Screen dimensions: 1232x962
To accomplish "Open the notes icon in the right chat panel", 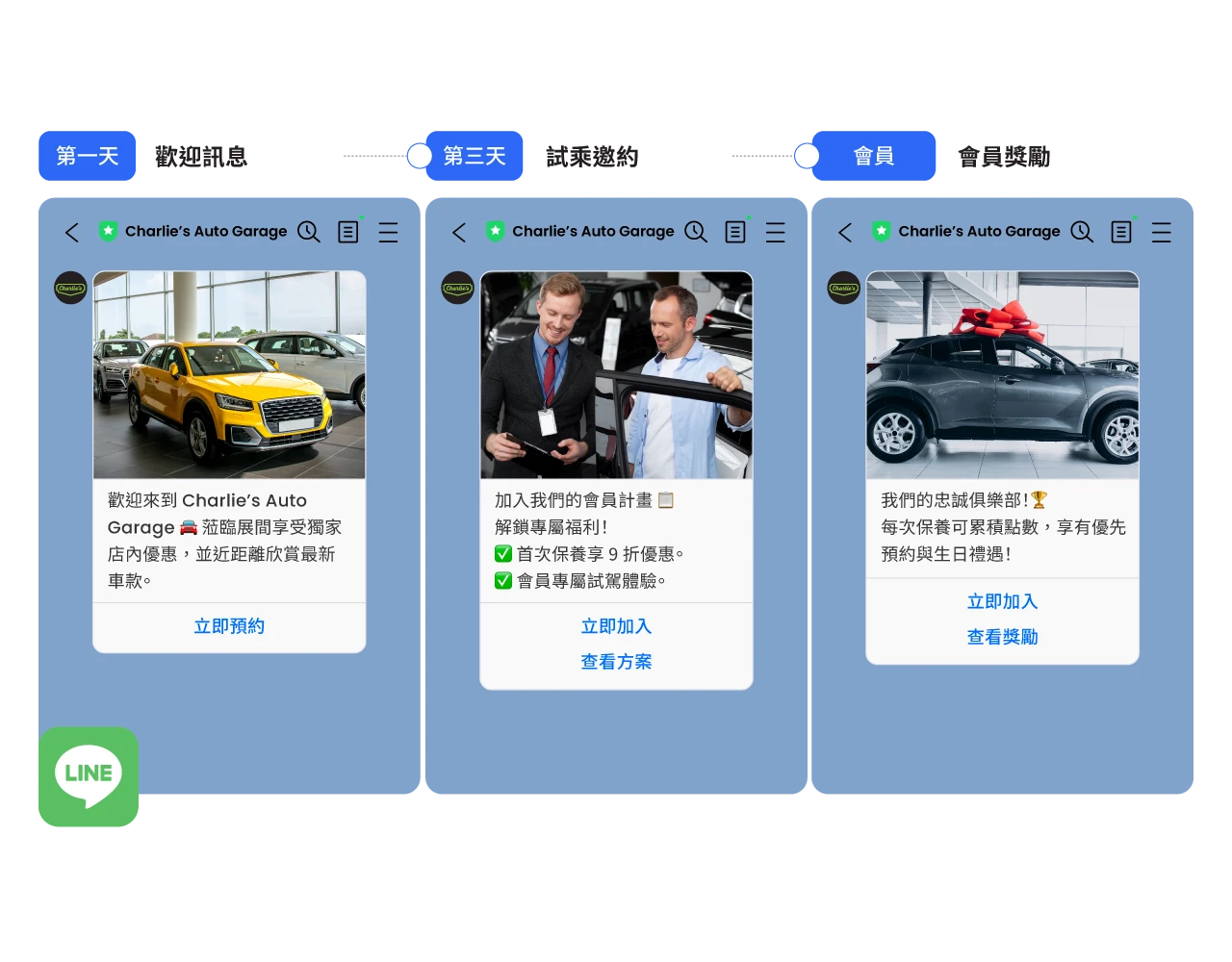I will [x=1120, y=232].
